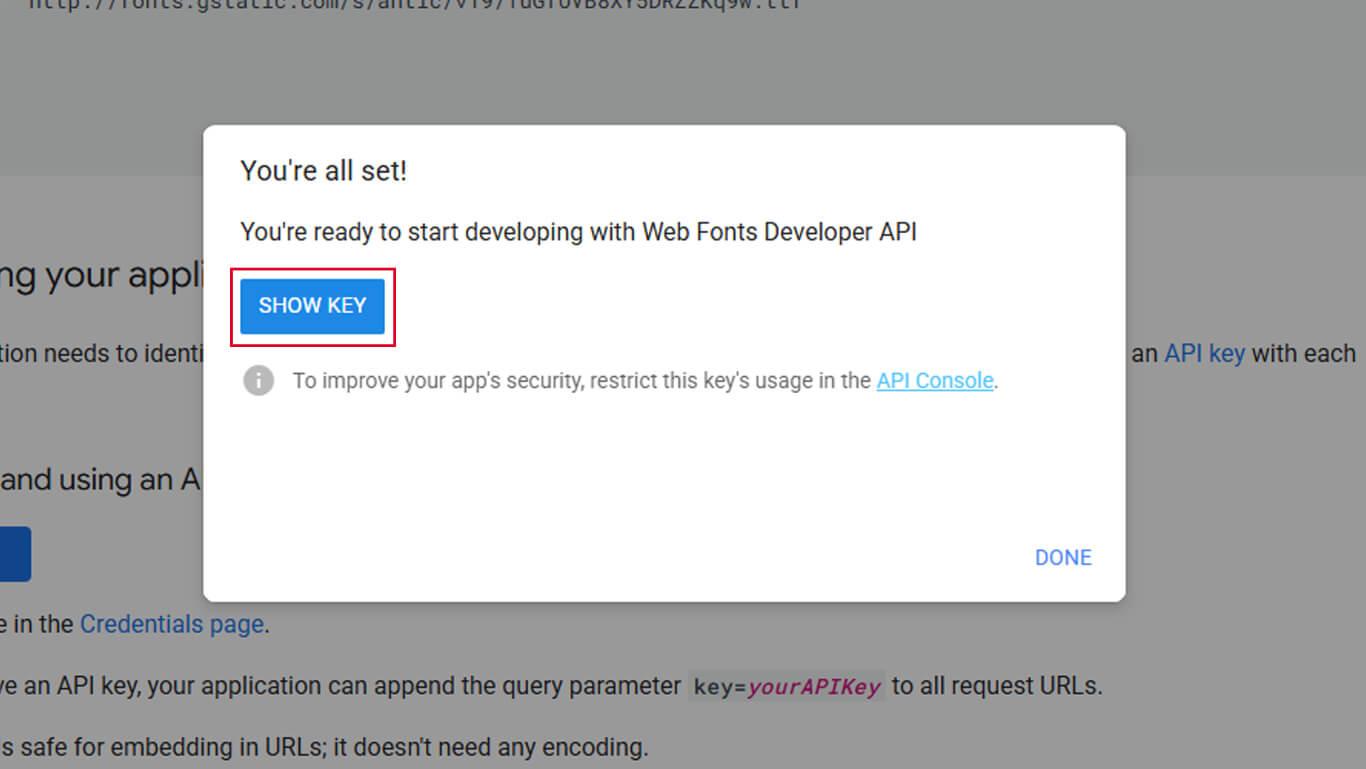Image resolution: width=1366 pixels, height=769 pixels.
Task: Click the "tion needs to identi" paragraph text
Action: click(x=100, y=354)
